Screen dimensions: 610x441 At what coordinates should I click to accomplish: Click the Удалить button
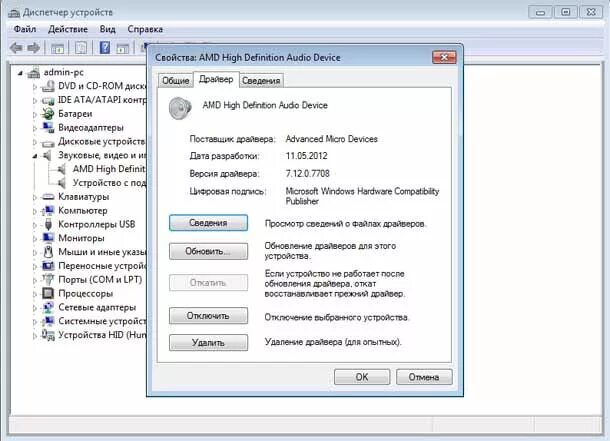point(208,343)
